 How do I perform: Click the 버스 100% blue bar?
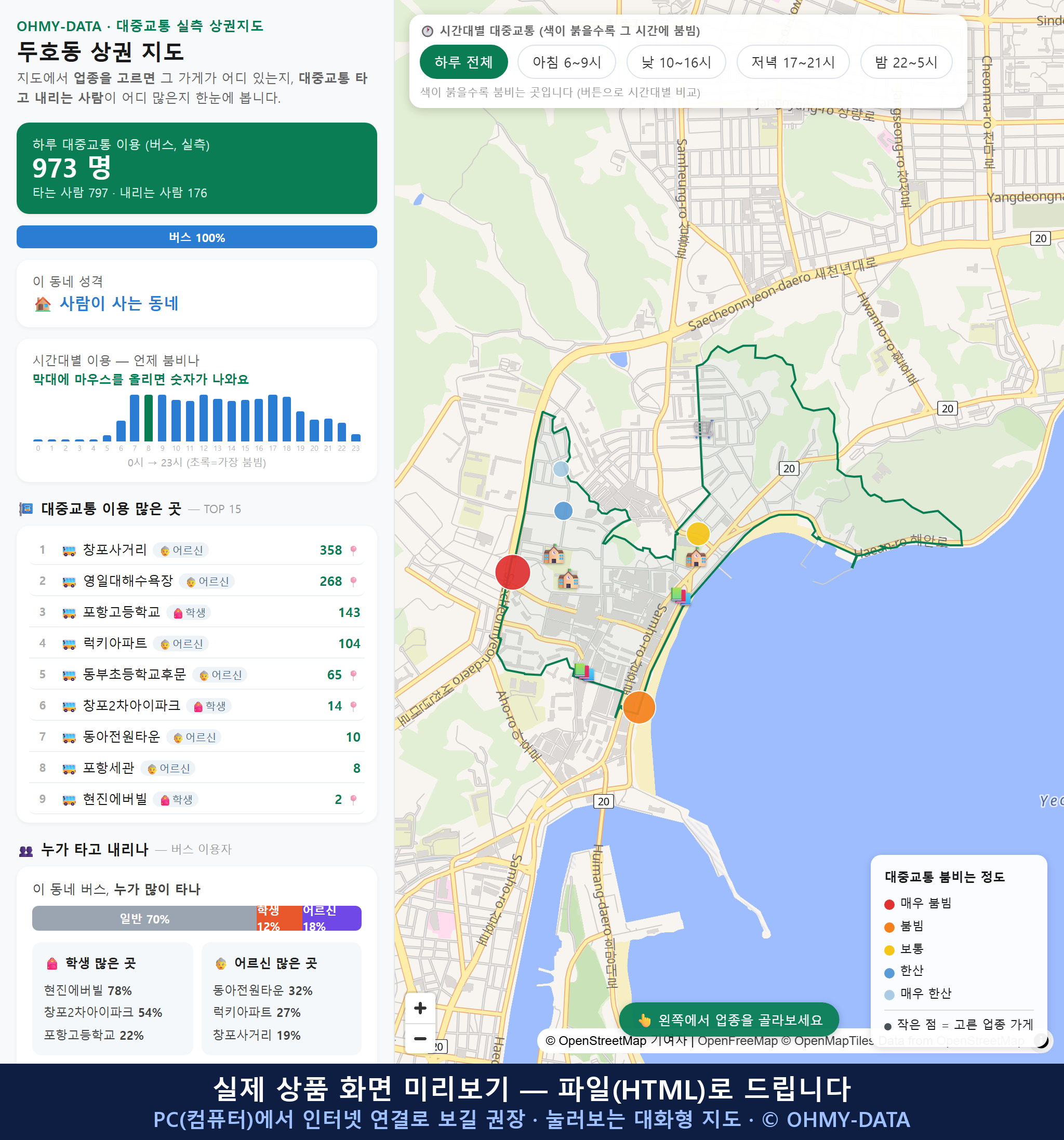coord(197,237)
